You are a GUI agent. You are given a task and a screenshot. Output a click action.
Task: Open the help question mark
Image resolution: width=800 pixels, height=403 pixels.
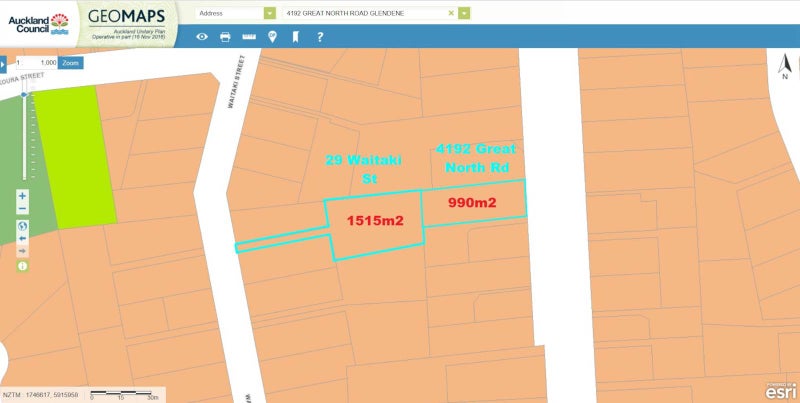320,37
